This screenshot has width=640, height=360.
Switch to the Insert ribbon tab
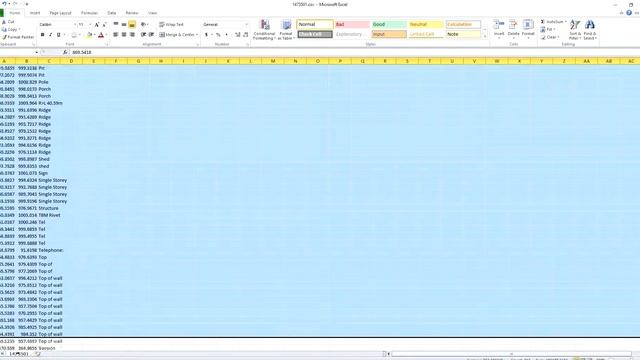click(x=35, y=13)
